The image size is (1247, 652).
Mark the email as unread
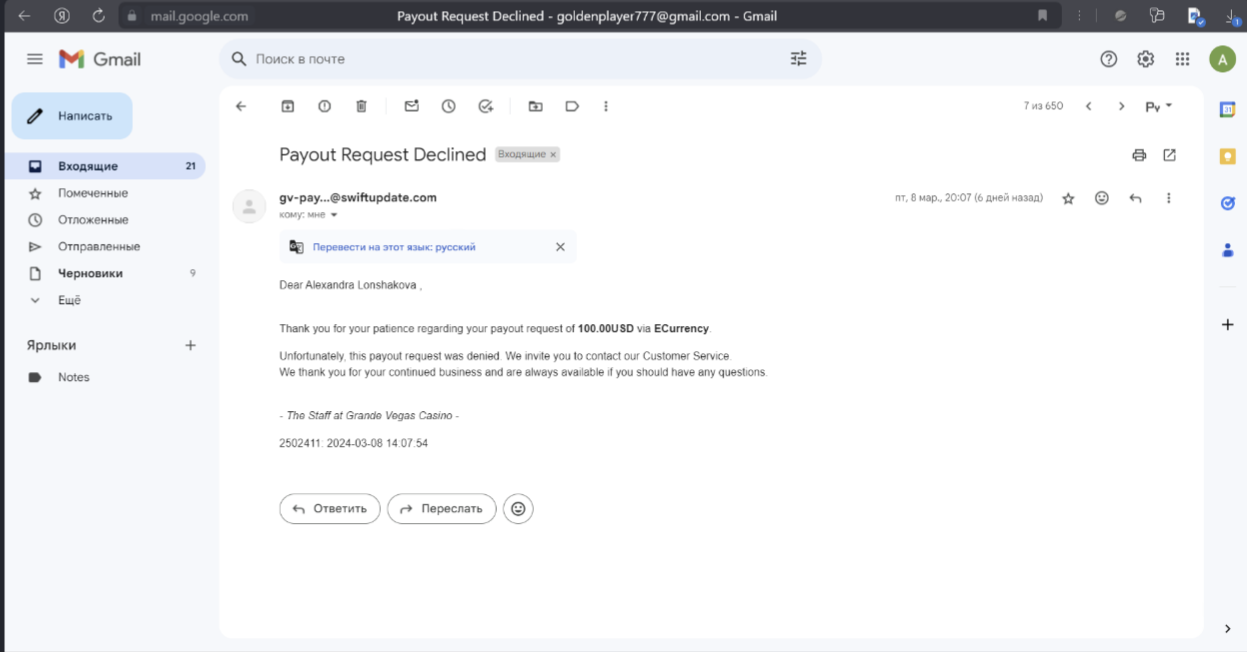(x=411, y=106)
